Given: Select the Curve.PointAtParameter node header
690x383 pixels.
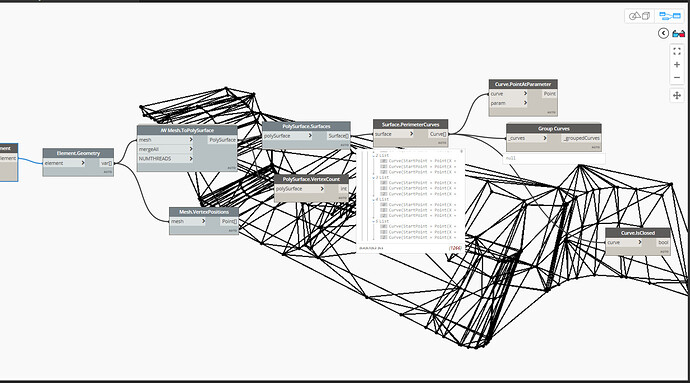Looking at the screenshot, I should [523, 84].
